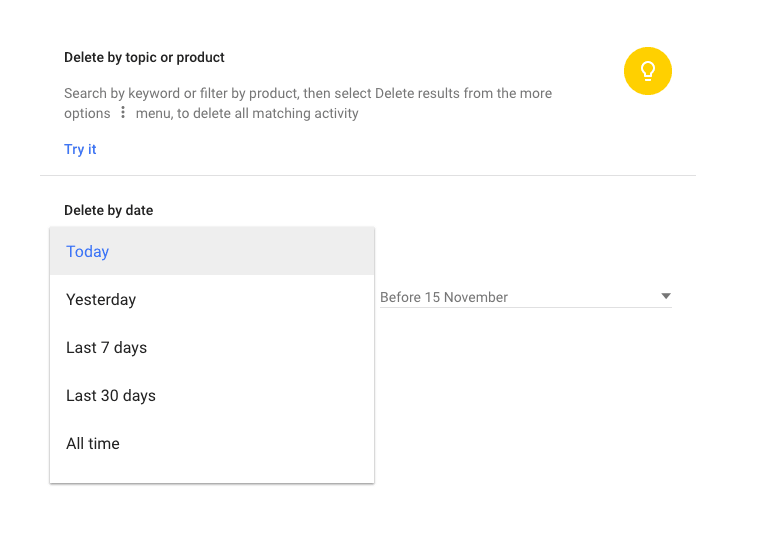Click the underline beneath the Before date field
Screen dimensions: 783x546
[526, 307]
